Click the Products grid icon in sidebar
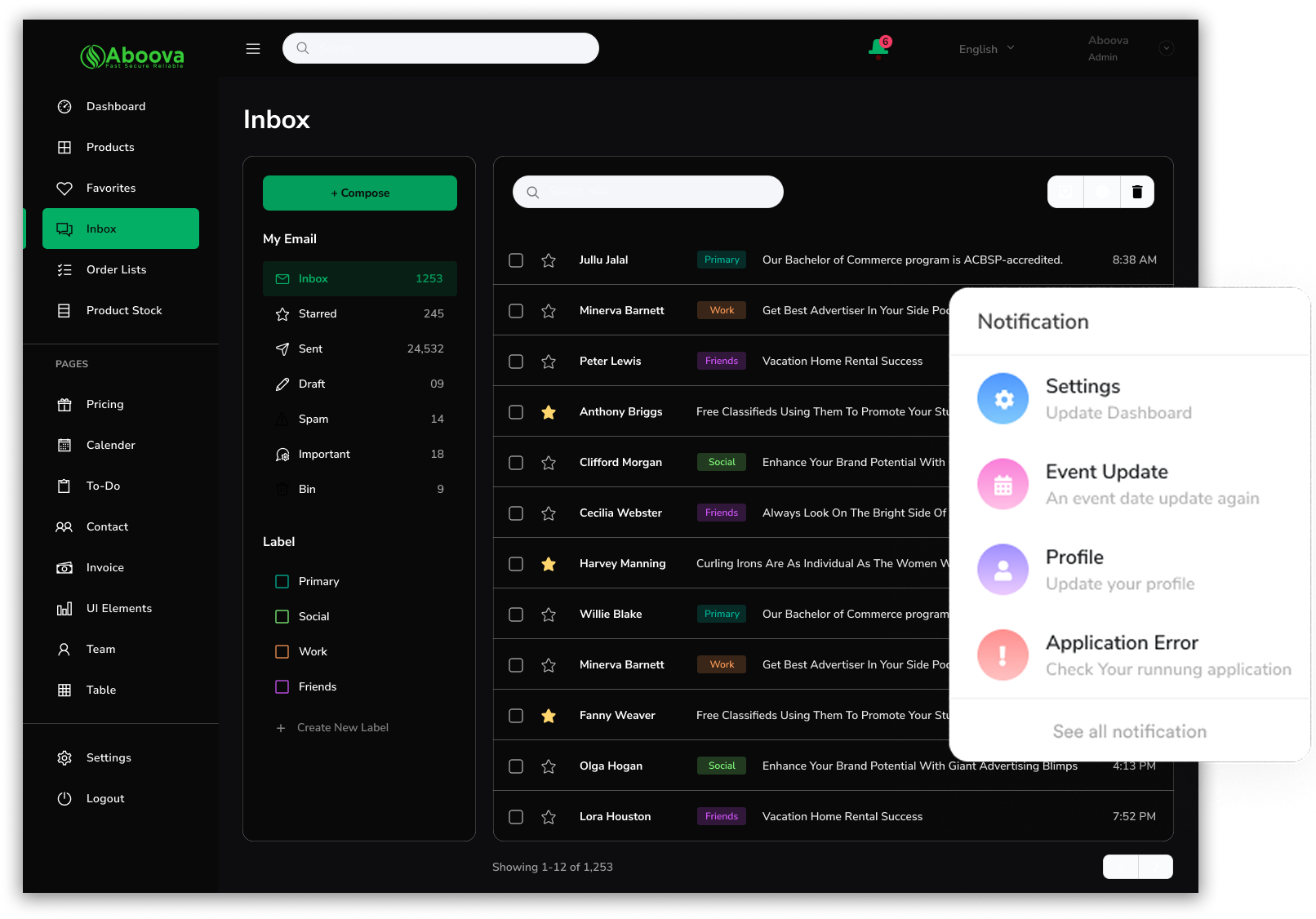Screen dimensions: 1316x919 point(64,147)
